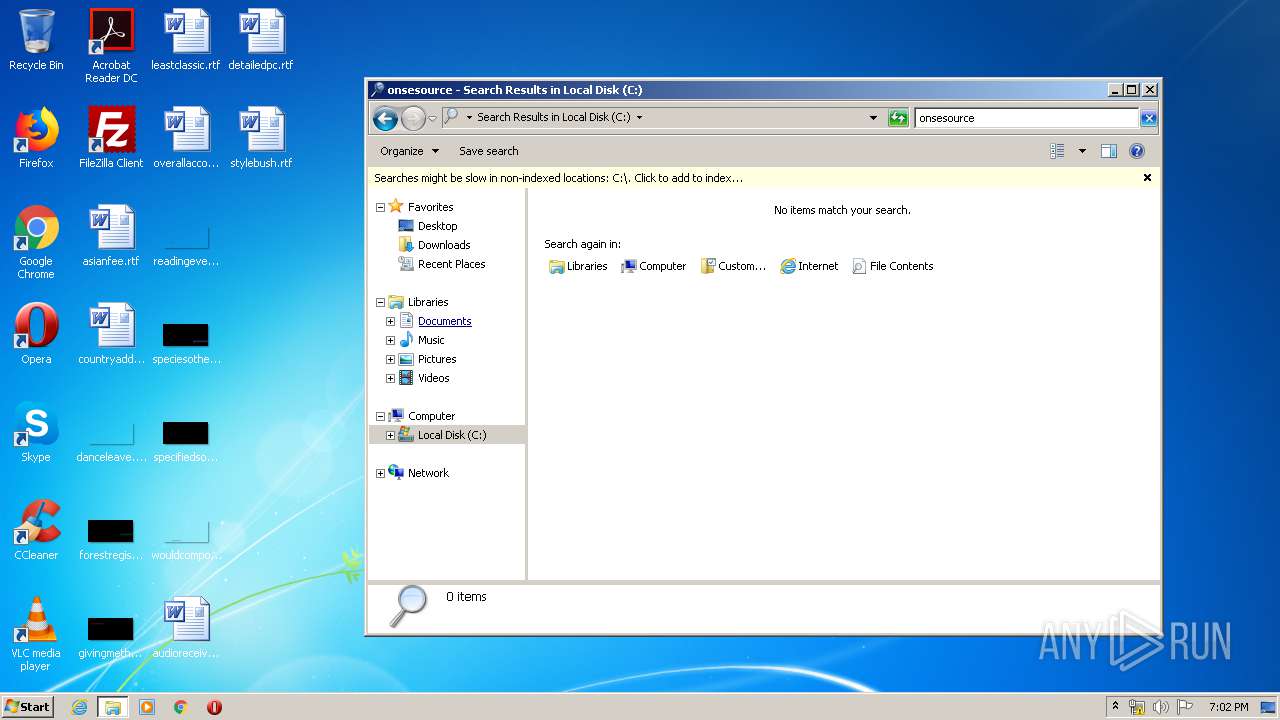This screenshot has height=720, width=1280.
Task: Collapse the Libraries tree group
Action: coord(380,302)
